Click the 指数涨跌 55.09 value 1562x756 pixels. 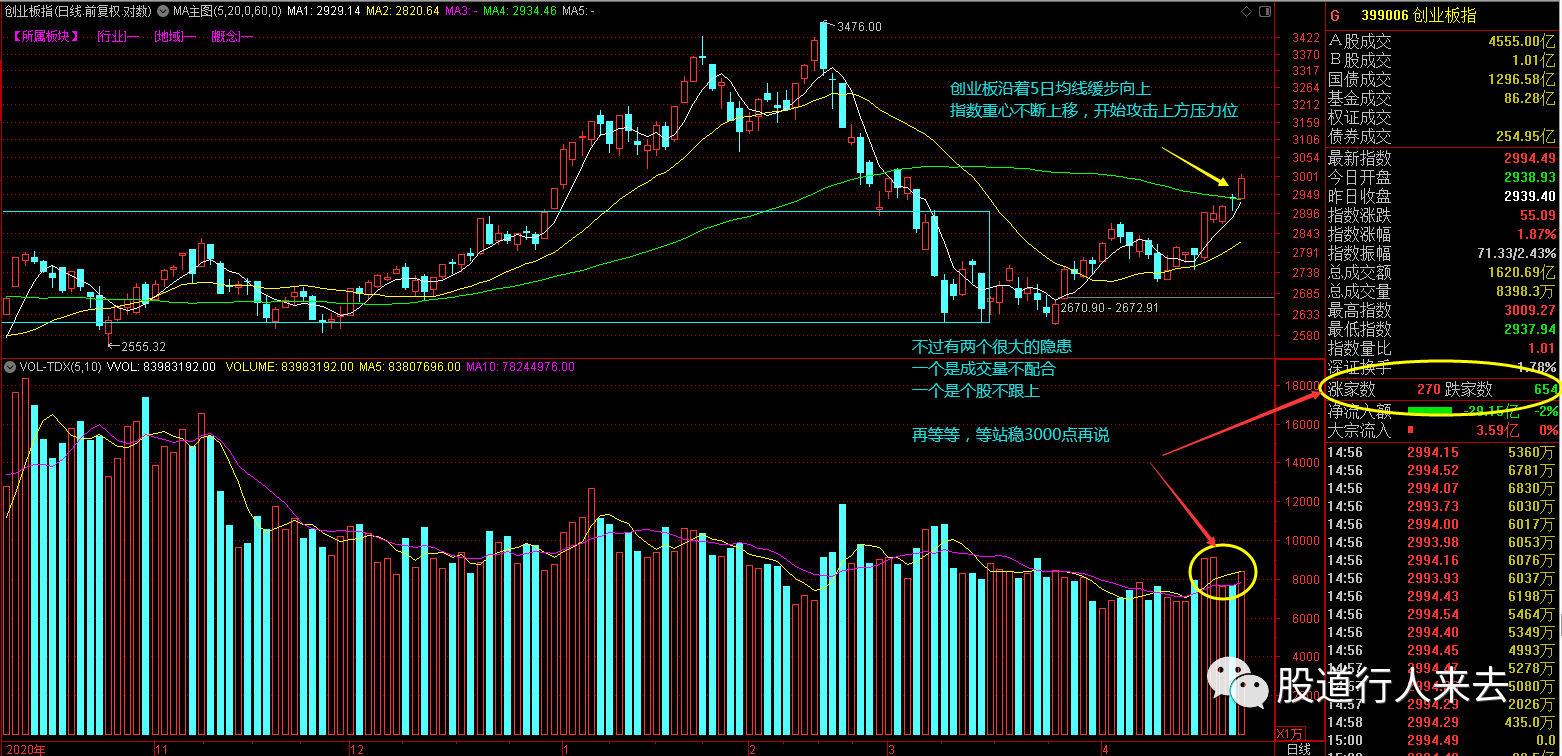(x=1537, y=215)
